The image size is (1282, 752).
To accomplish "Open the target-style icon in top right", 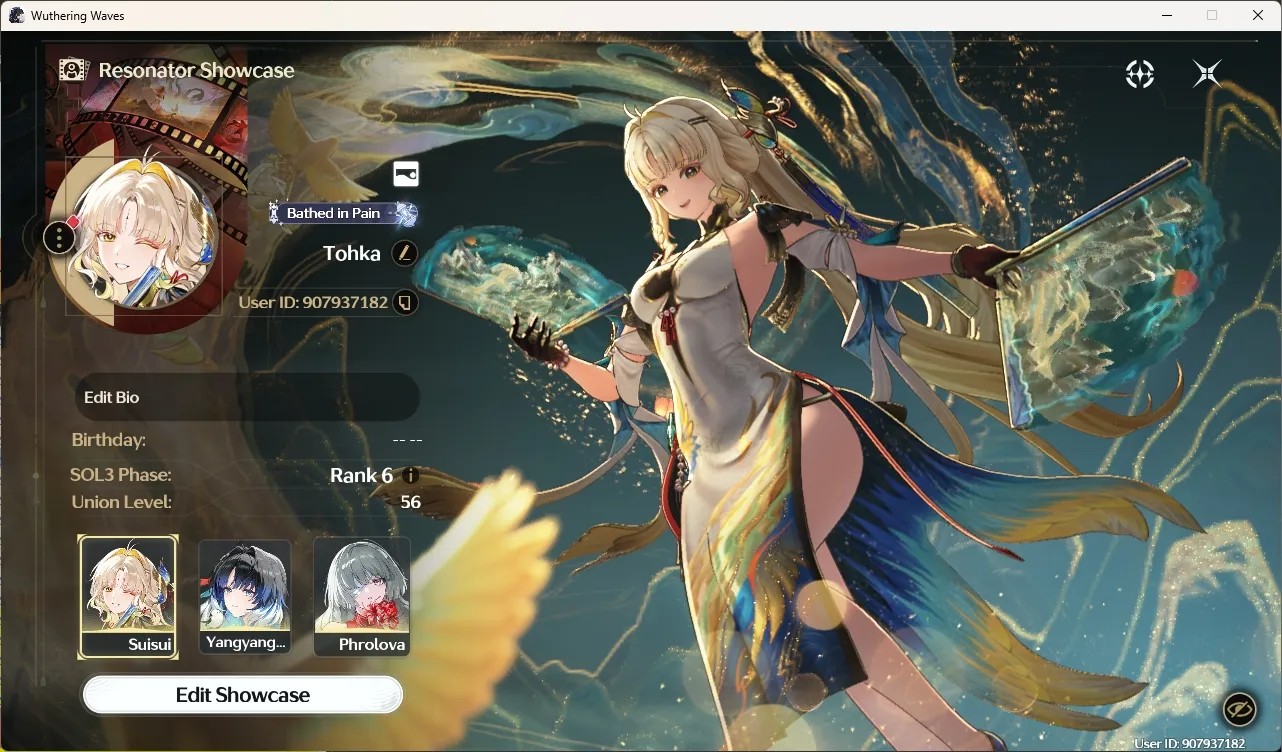I will (1140, 74).
